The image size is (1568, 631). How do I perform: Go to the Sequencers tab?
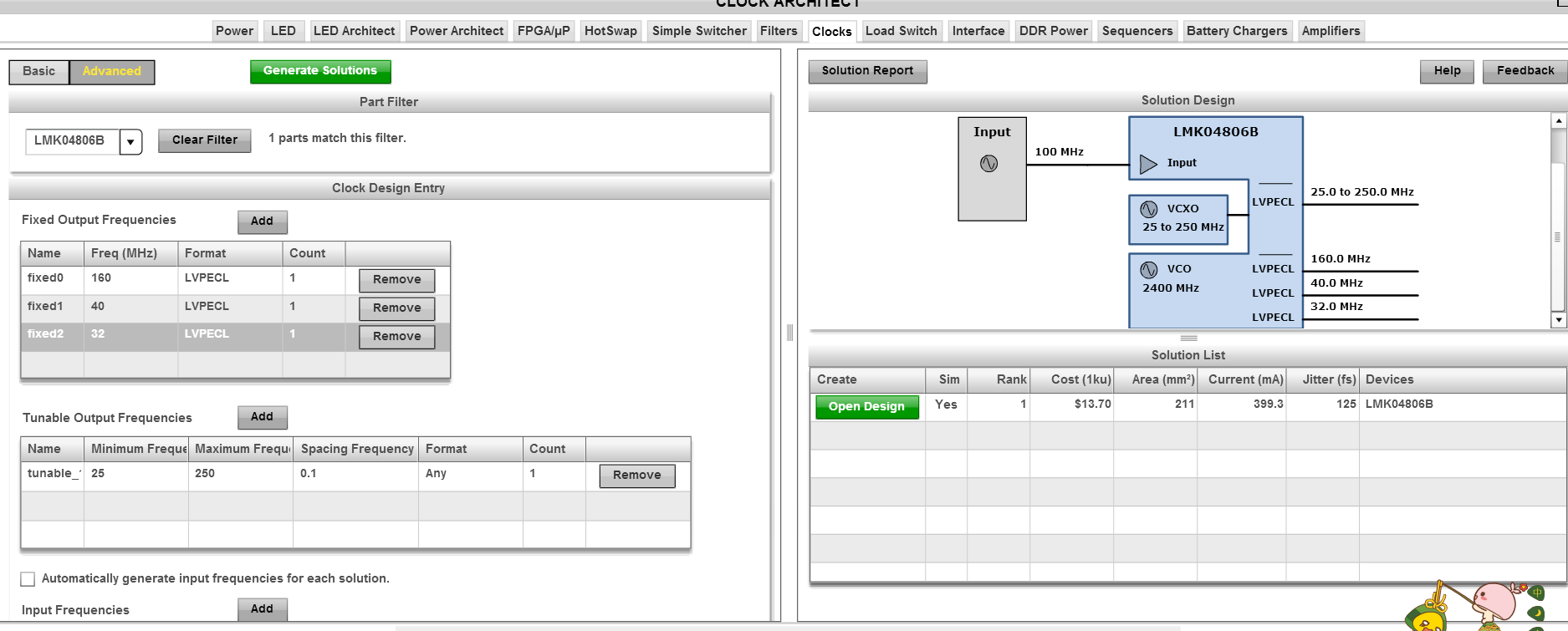(1137, 31)
